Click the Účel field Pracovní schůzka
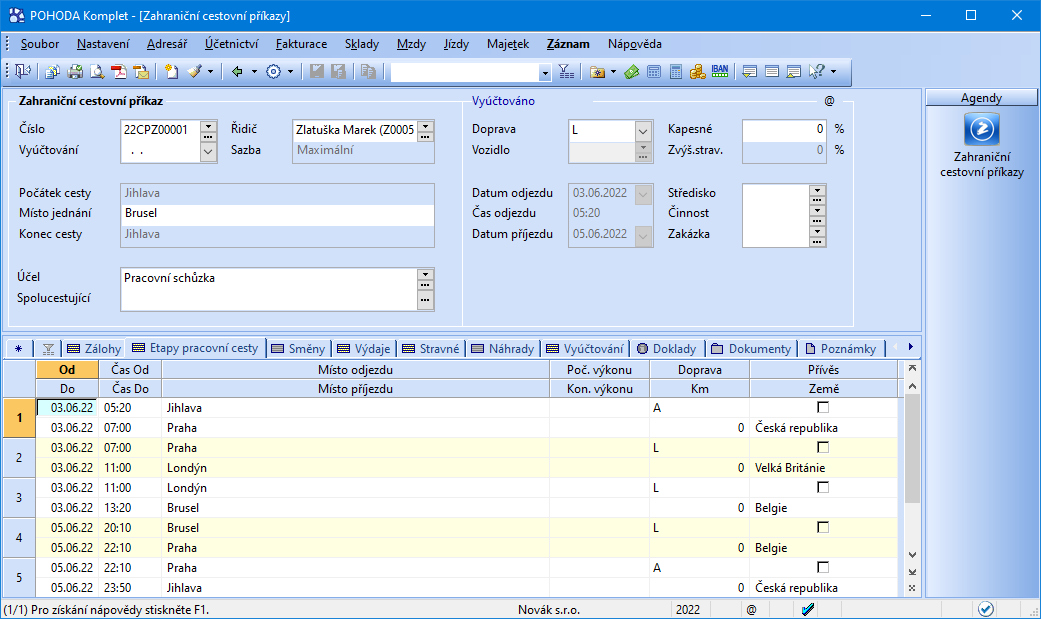Image resolution: width=1041 pixels, height=619 pixels. coord(269,278)
